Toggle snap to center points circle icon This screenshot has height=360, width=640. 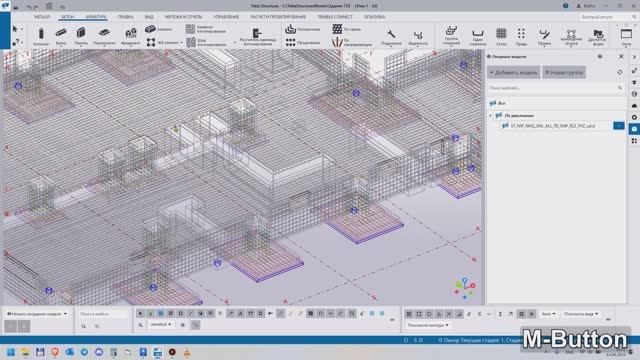click(x=429, y=314)
